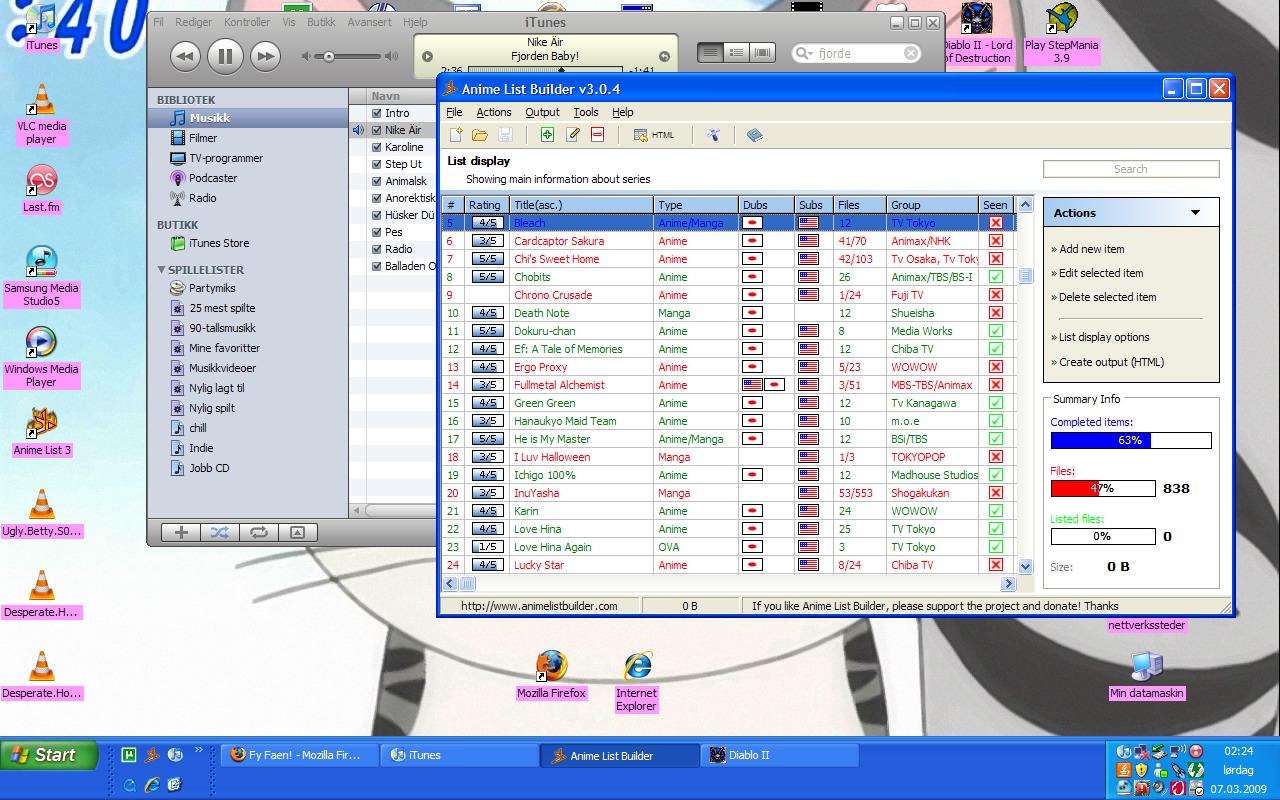Click the pencil Edit item toolbar icon
1280x800 pixels.
point(573,135)
